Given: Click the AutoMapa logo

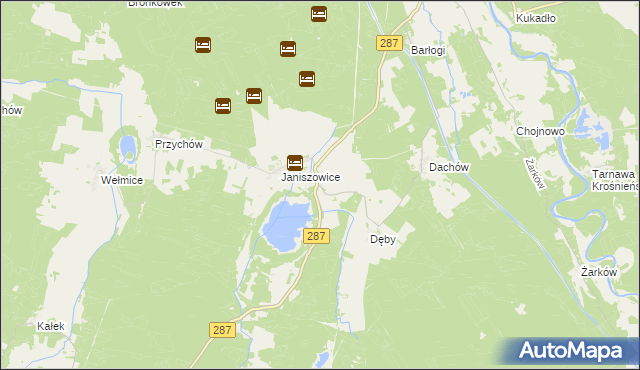Looking at the screenshot, I should tap(570, 351).
